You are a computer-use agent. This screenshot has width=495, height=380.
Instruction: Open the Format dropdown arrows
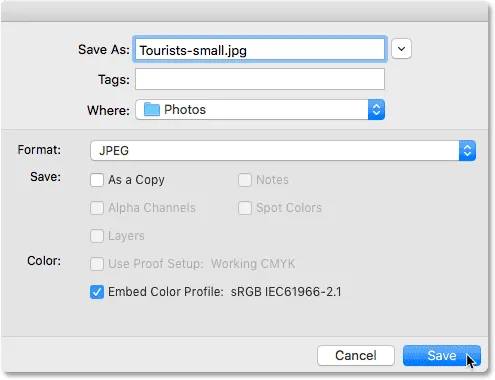tap(467, 151)
